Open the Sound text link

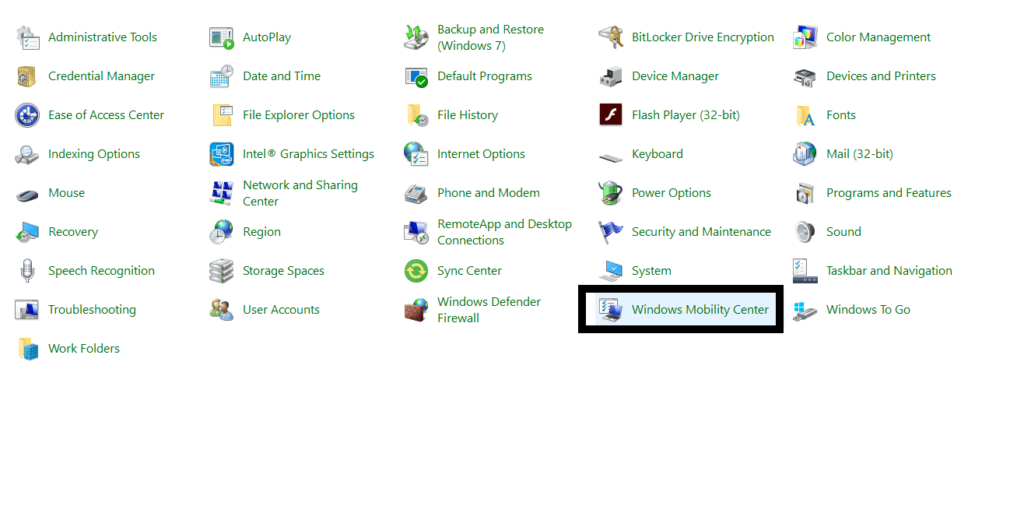tap(844, 232)
